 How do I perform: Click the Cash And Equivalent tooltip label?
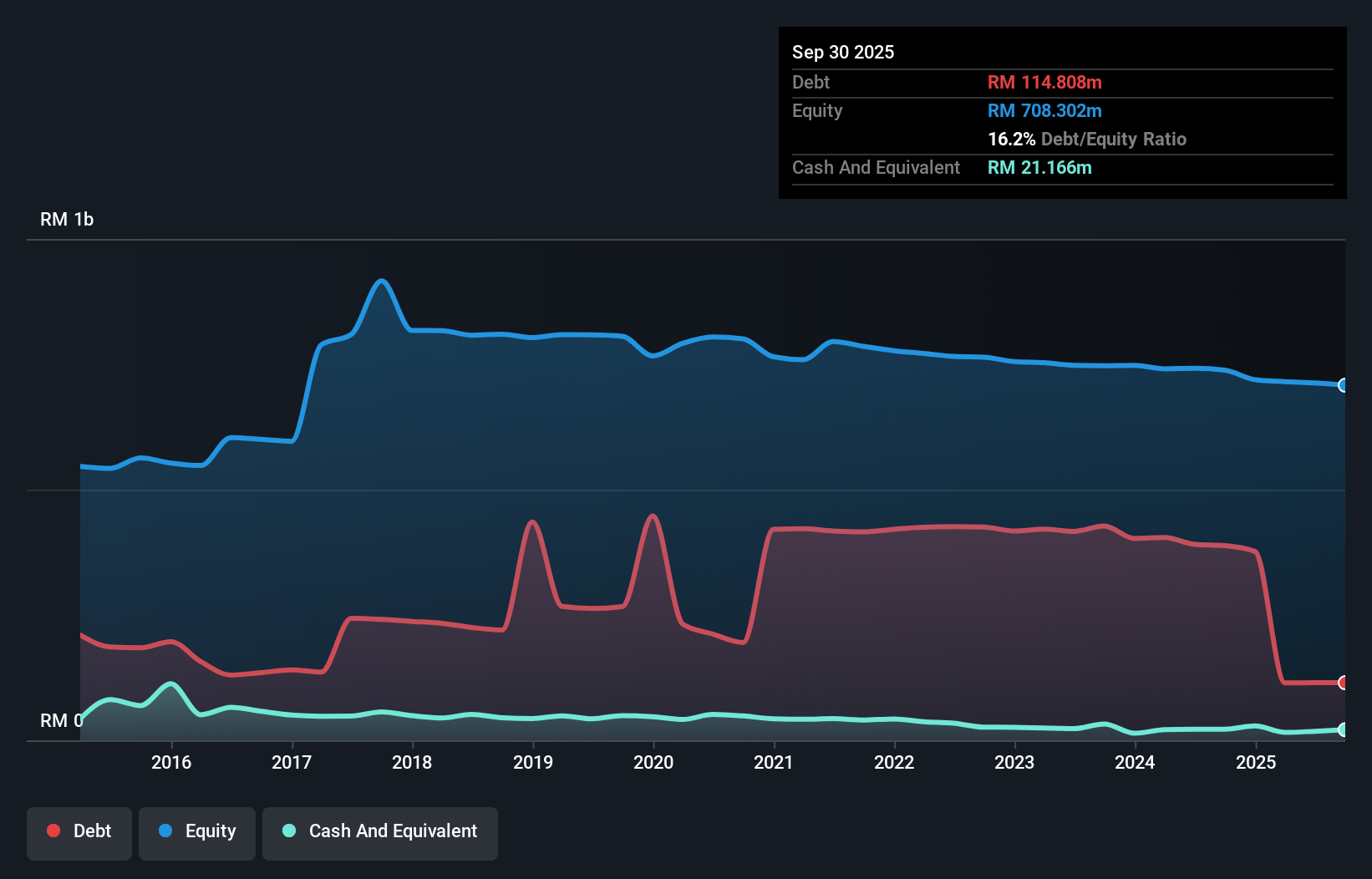(x=876, y=167)
